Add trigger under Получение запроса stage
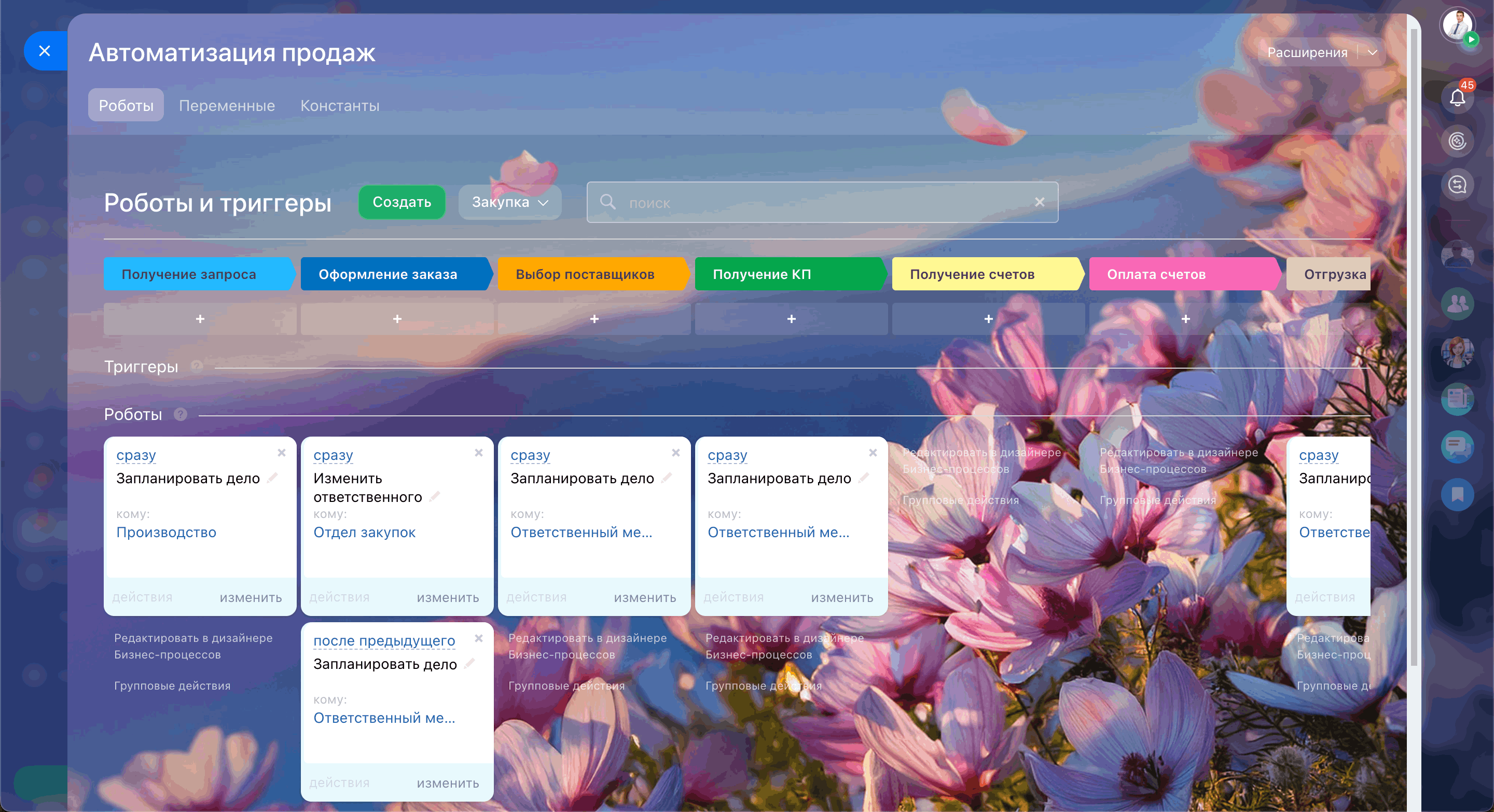1494x812 pixels. click(x=200, y=319)
